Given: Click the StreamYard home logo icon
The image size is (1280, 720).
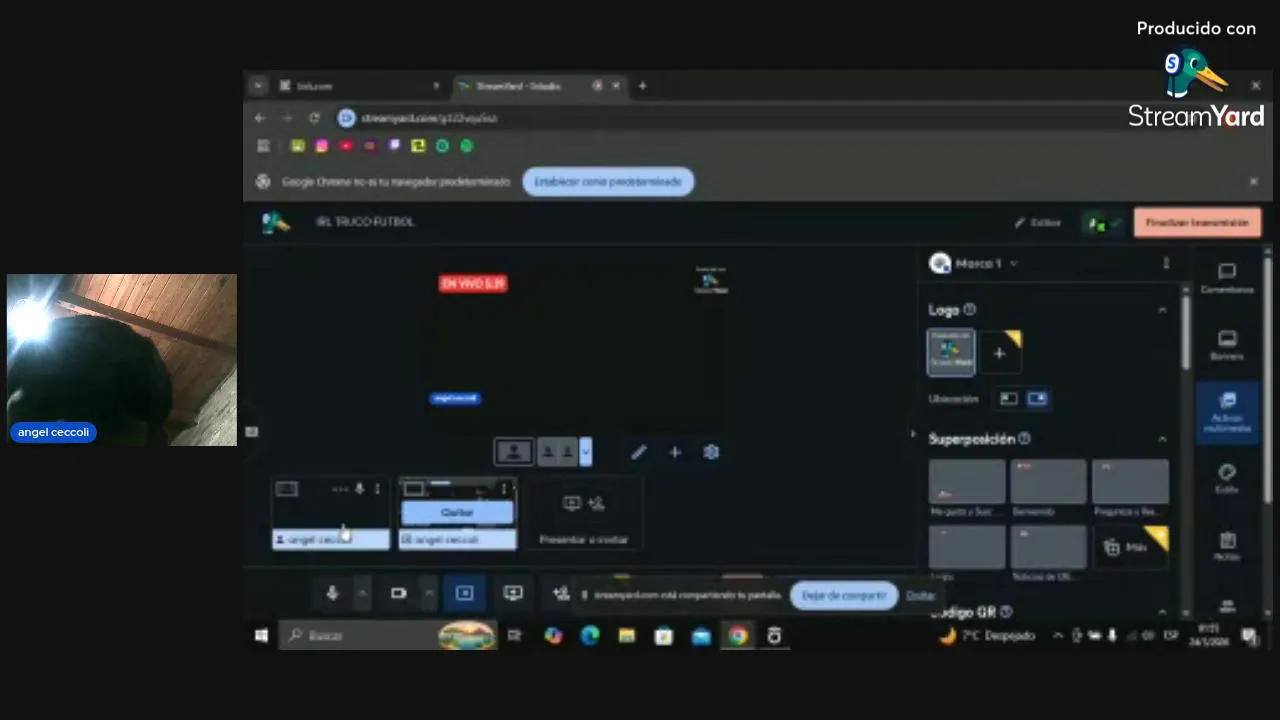Looking at the screenshot, I should click(x=275, y=222).
